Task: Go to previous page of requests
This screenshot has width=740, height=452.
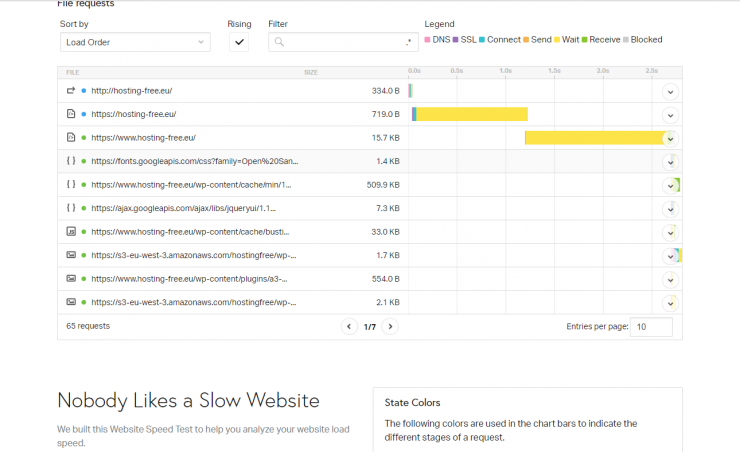Action: [x=349, y=326]
